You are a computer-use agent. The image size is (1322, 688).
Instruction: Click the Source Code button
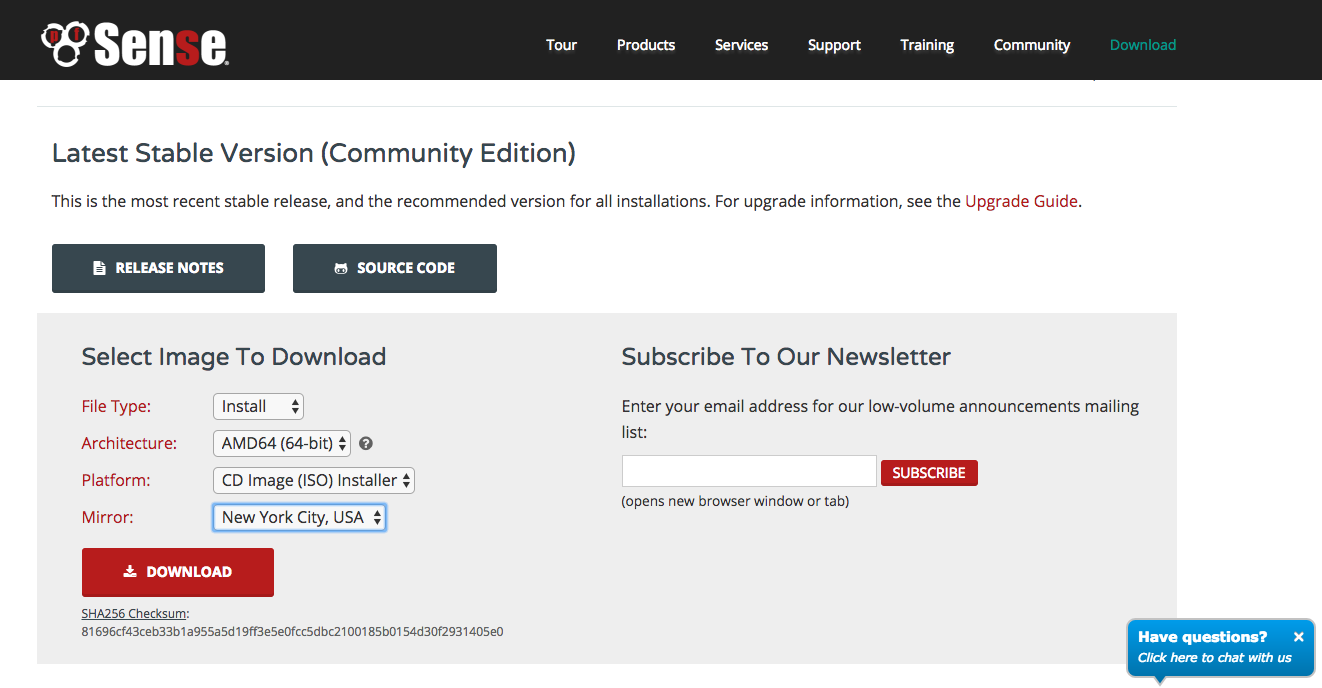pos(394,268)
